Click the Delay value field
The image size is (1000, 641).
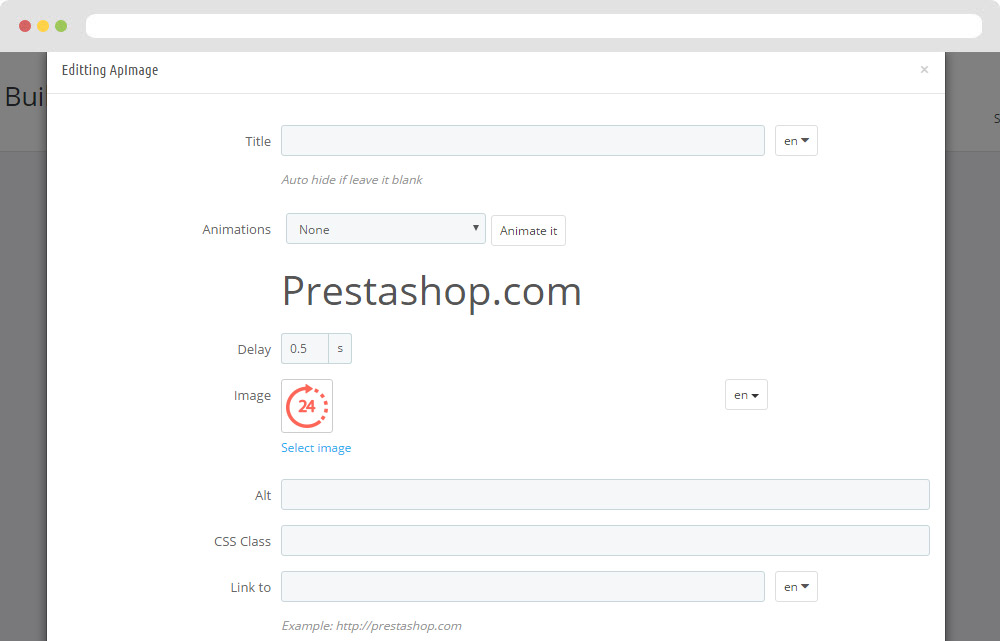[x=305, y=348]
